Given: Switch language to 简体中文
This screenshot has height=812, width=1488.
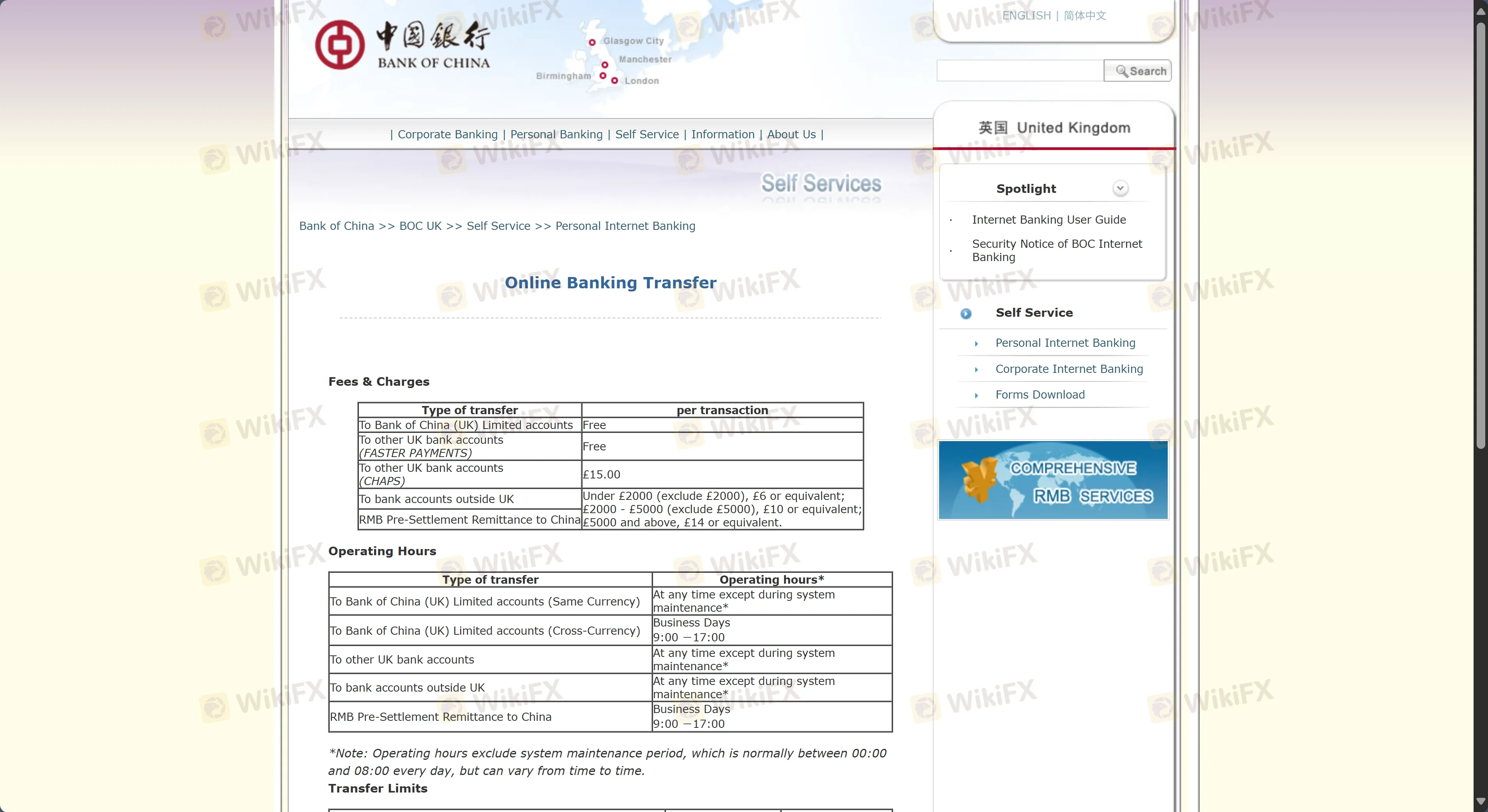Looking at the screenshot, I should pos(1084,16).
